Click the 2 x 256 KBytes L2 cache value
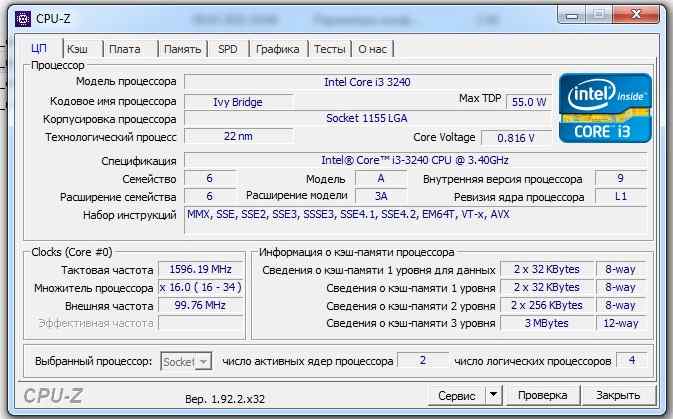 point(547,305)
